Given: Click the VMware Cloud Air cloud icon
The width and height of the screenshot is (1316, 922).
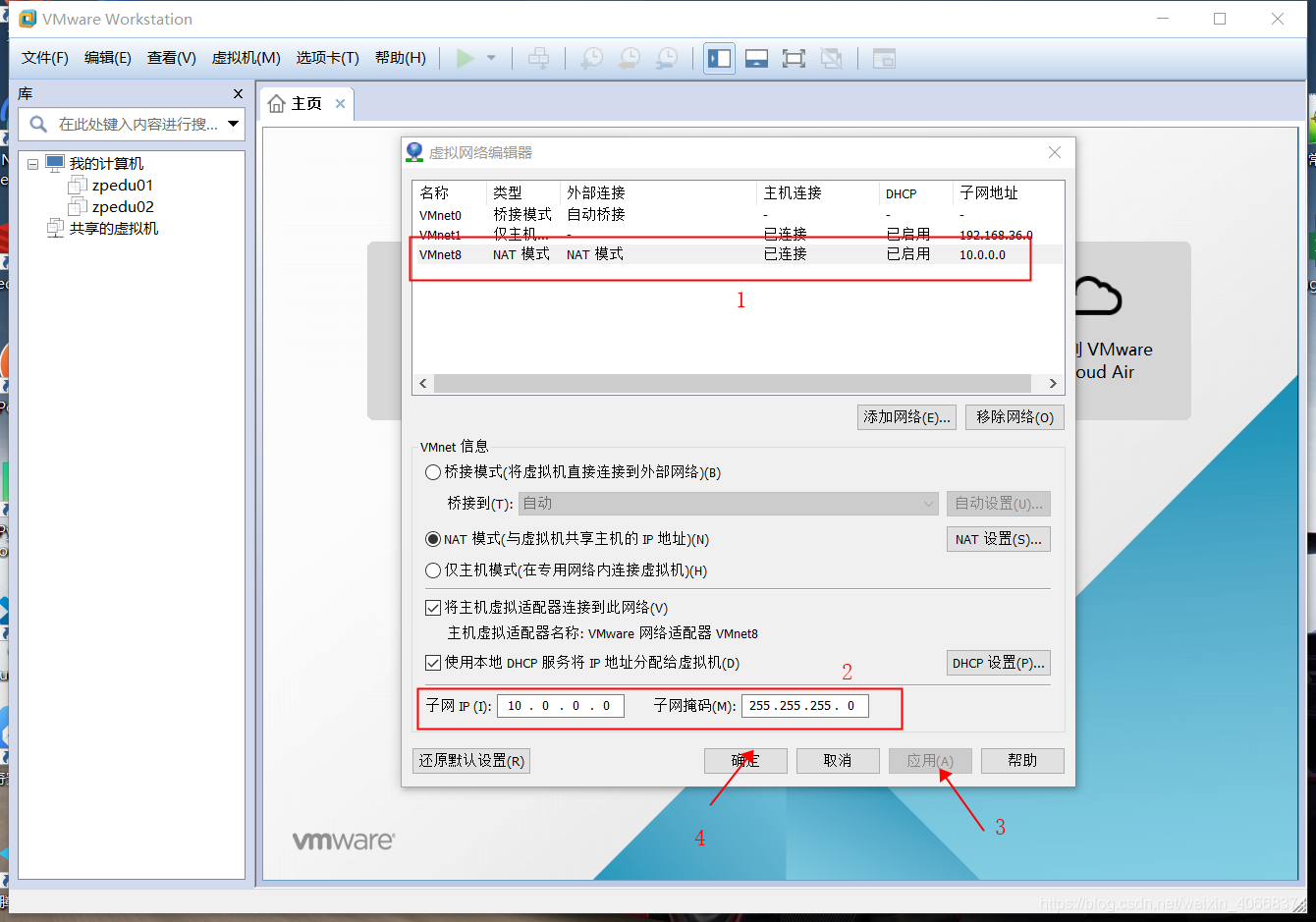Looking at the screenshot, I should coord(1098,296).
